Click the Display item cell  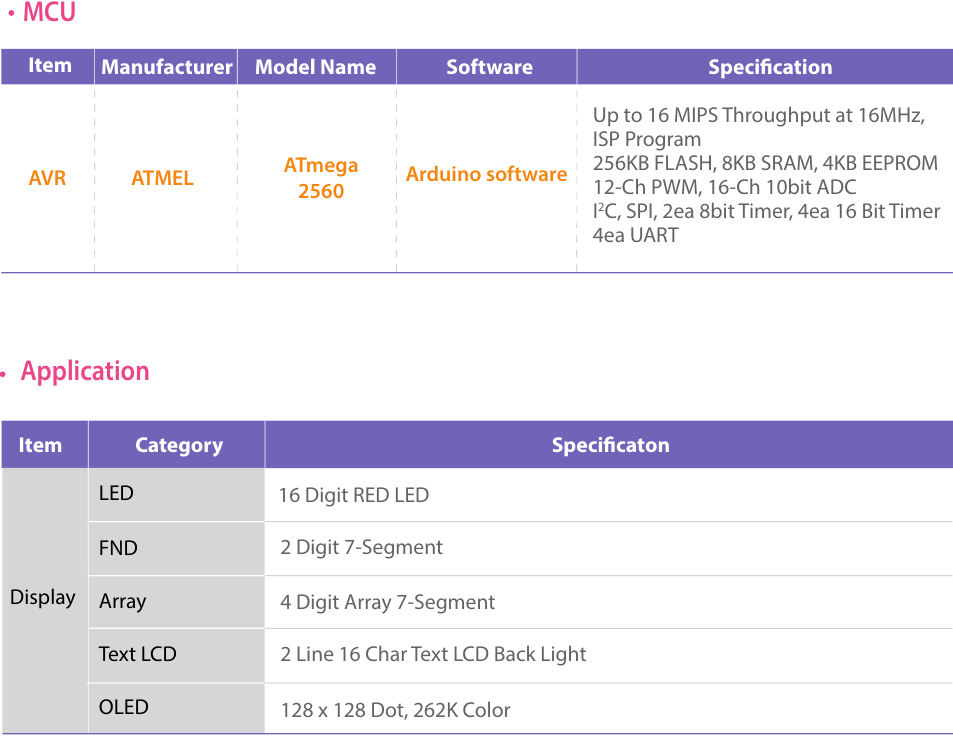pos(43,597)
